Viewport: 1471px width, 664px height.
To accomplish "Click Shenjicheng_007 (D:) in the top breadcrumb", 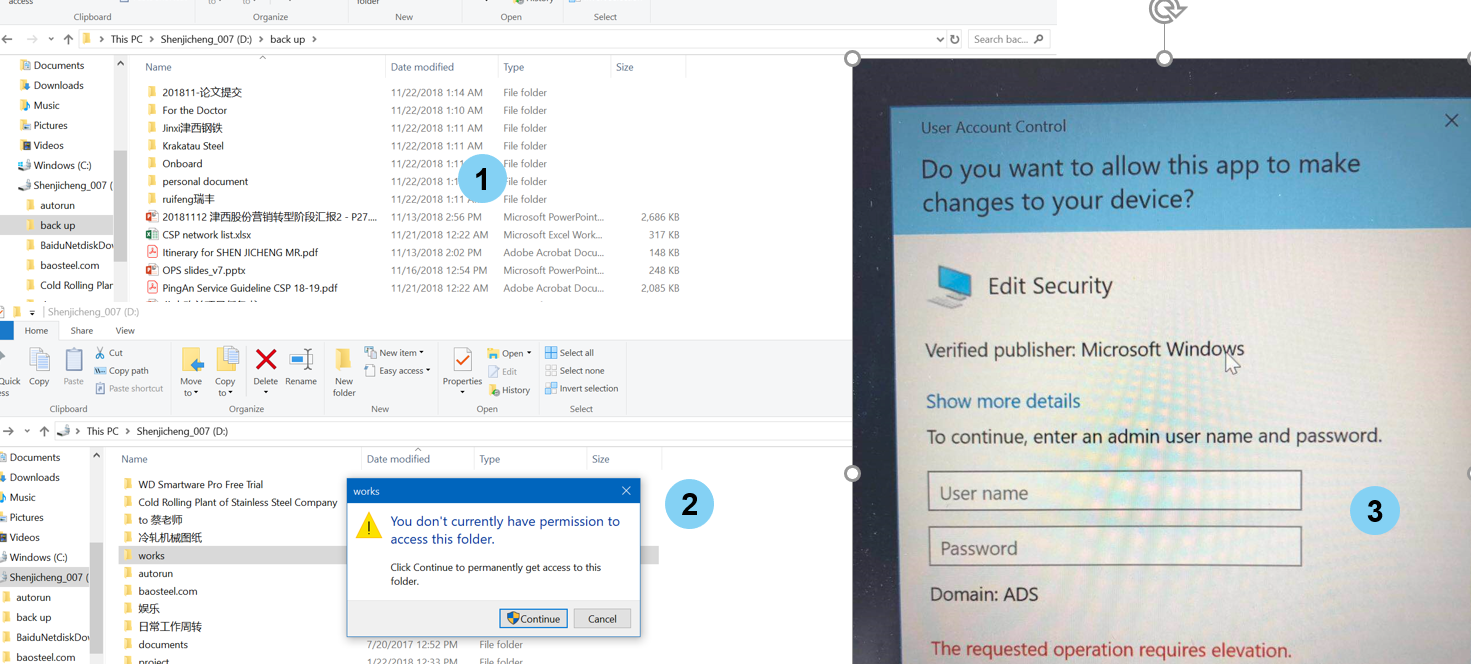I will 208,39.
